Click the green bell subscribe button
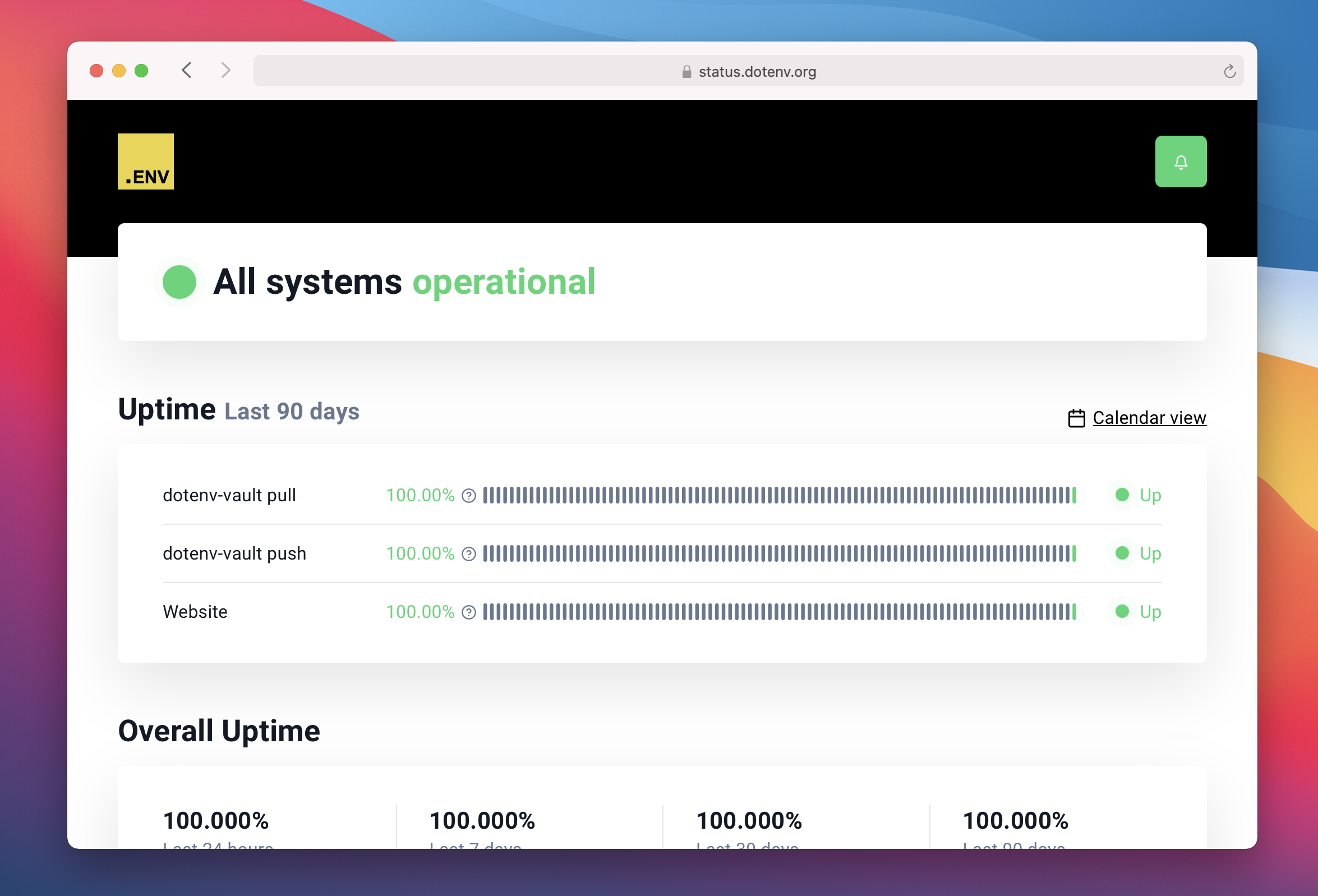This screenshot has height=896, width=1318. tap(1181, 161)
